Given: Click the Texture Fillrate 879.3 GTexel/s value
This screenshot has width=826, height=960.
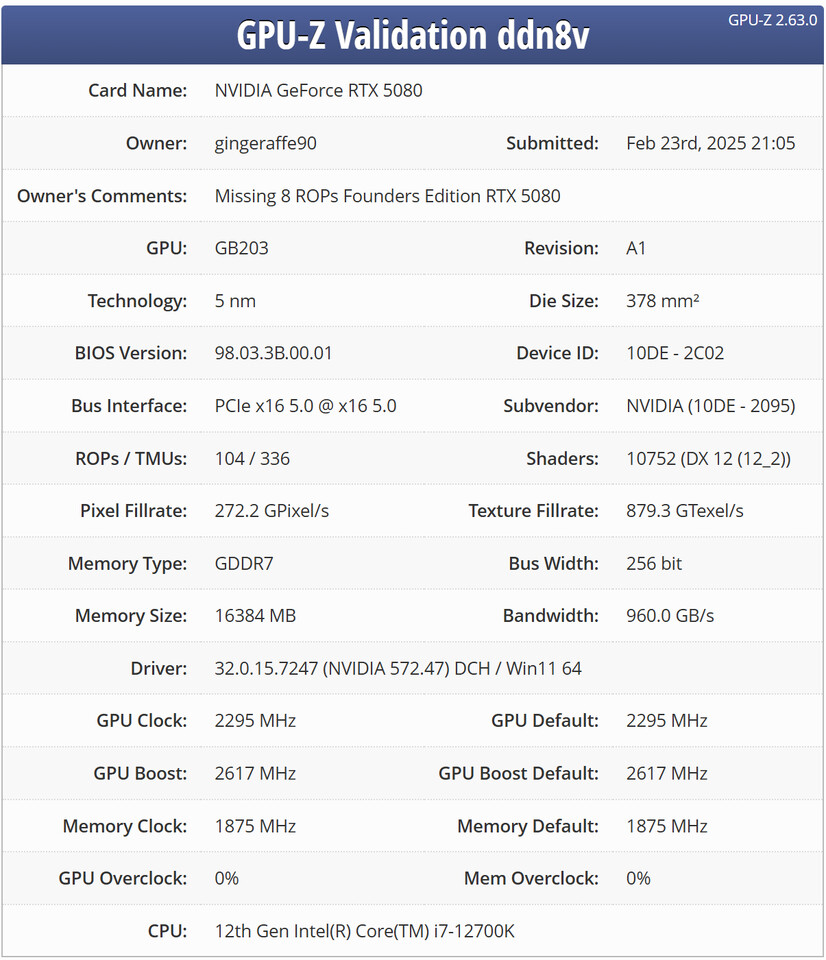Looking at the screenshot, I should (685, 511).
